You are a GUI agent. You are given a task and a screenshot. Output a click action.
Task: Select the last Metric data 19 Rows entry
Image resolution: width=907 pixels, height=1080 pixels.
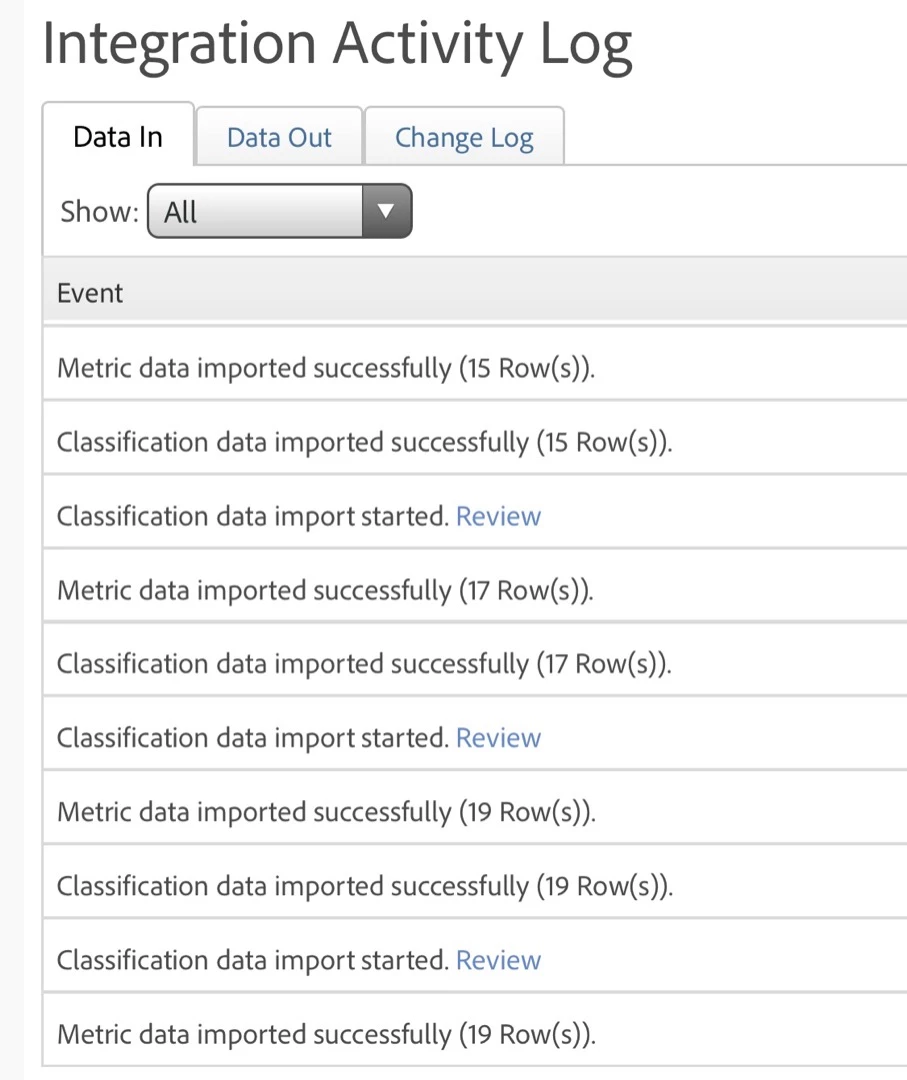(326, 1034)
